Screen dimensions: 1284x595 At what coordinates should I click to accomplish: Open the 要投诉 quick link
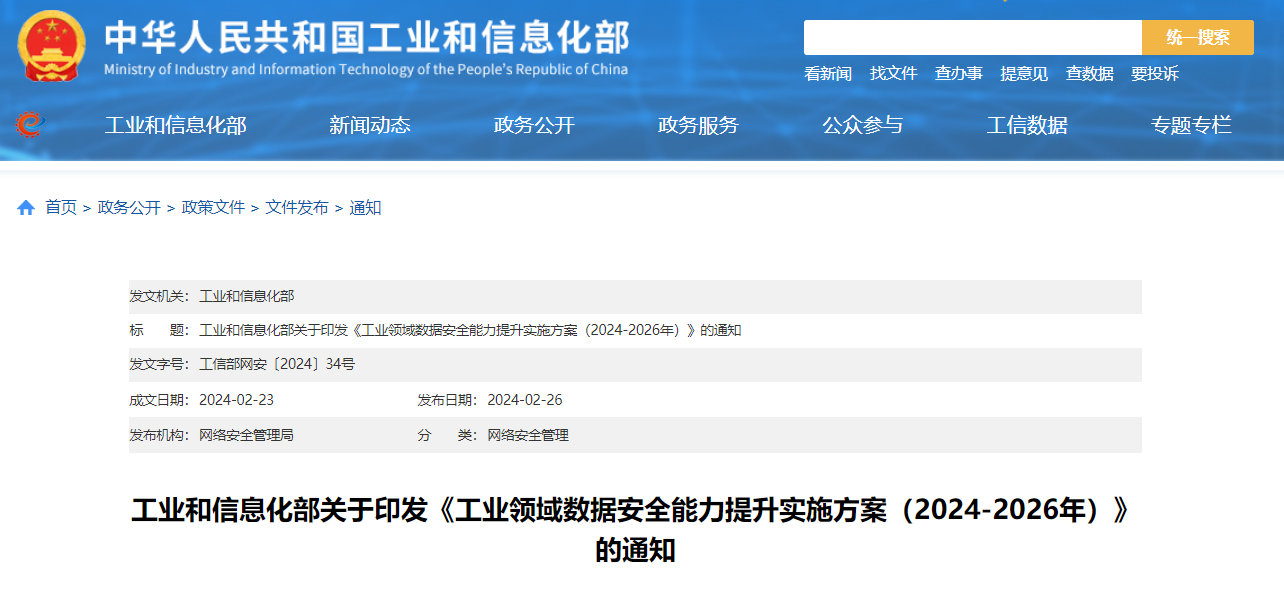(1154, 74)
